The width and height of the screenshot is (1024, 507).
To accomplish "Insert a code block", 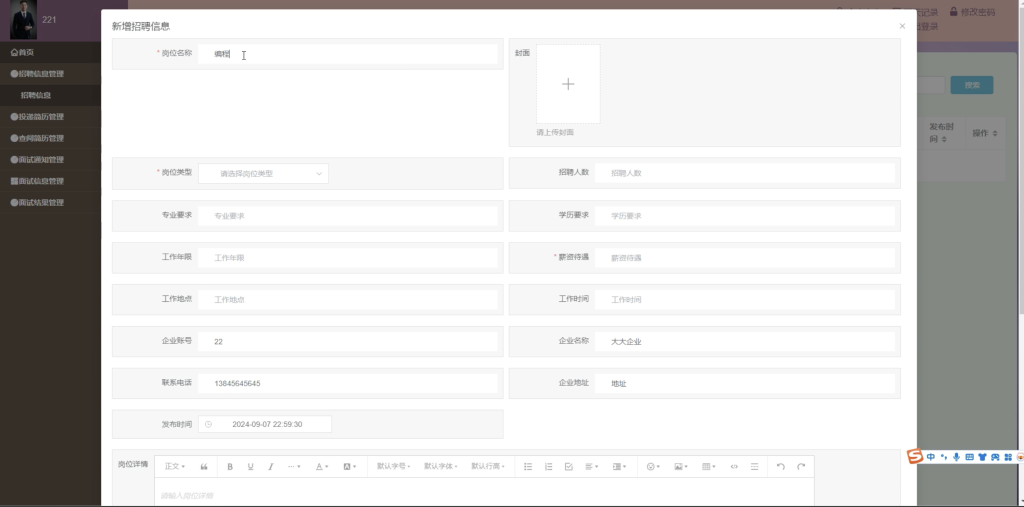I will coord(734,466).
